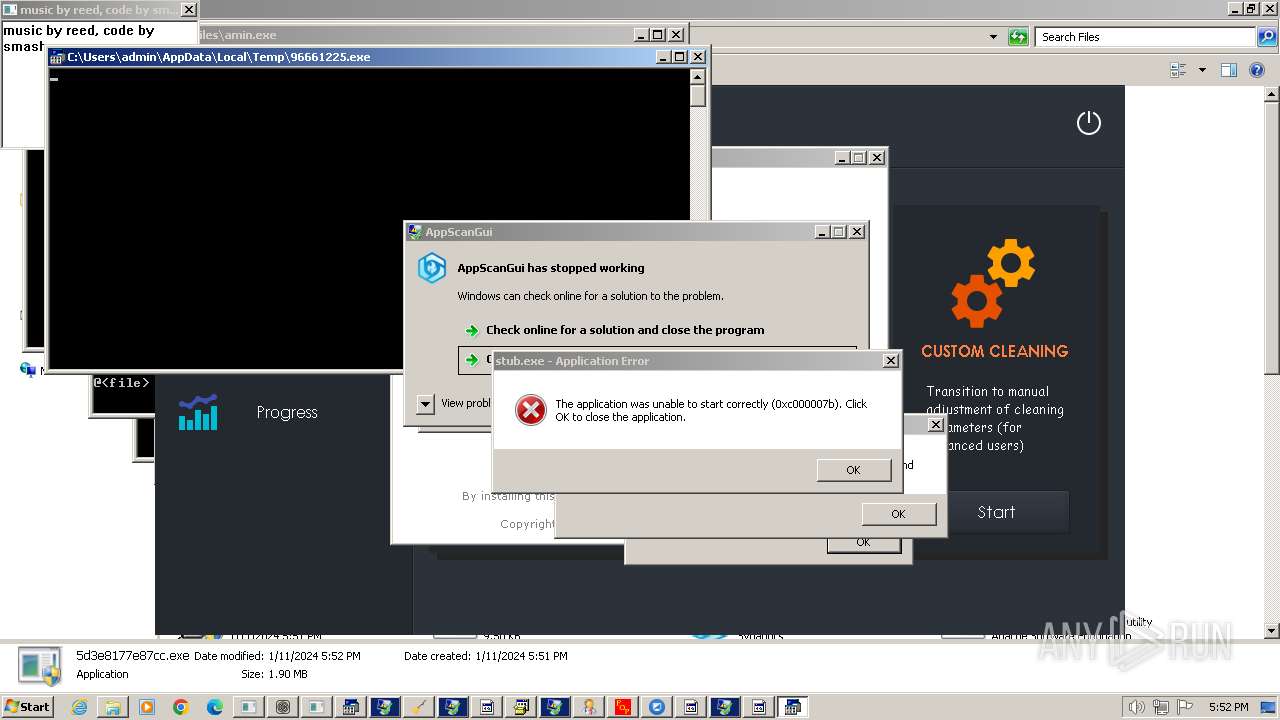The width and height of the screenshot is (1280, 720).
Task: Click the network tray icon
Action: [x=1161, y=707]
